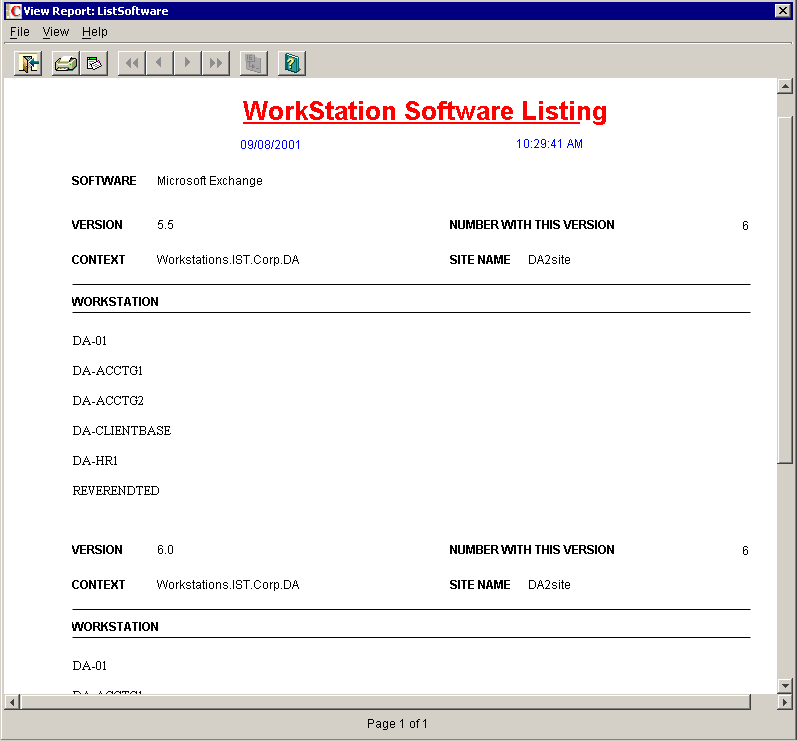Image resolution: width=797 pixels, height=741 pixels.
Task: Open the View menu
Action: tap(55, 32)
